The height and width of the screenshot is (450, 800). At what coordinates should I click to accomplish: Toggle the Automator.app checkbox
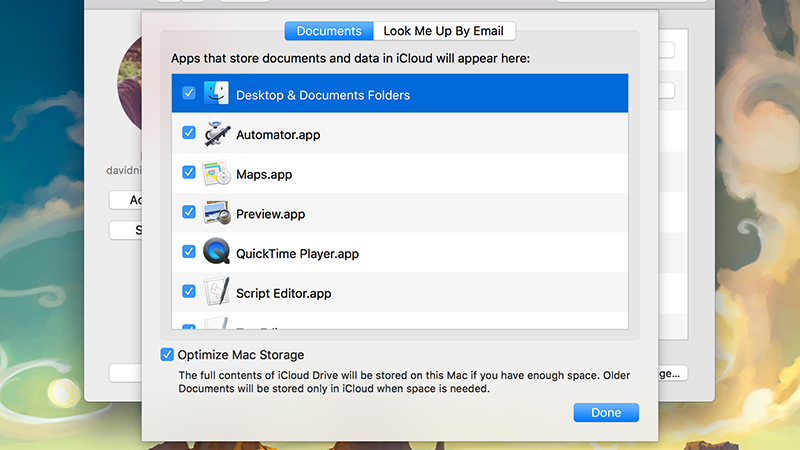pos(189,133)
